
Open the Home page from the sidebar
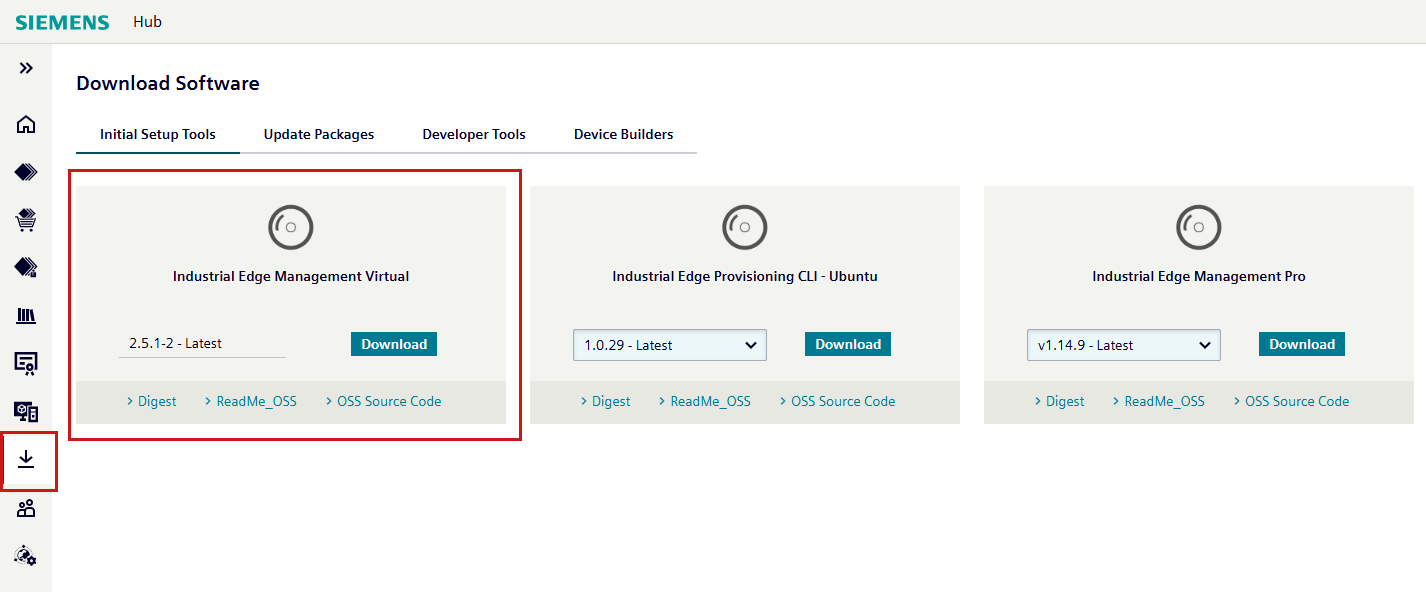point(24,124)
